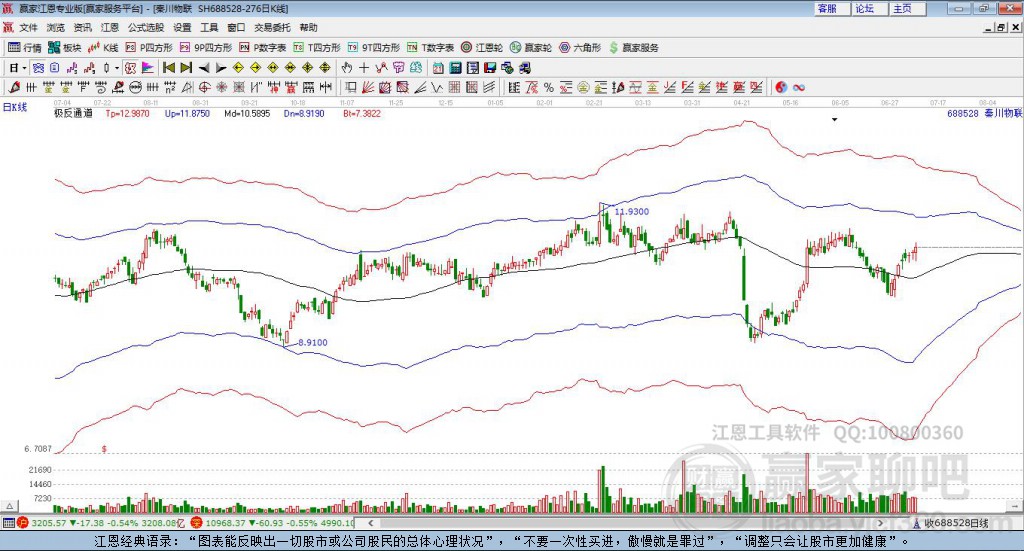Open the 交易委托 menu
This screenshot has height=551, width=1024.
click(x=272, y=27)
